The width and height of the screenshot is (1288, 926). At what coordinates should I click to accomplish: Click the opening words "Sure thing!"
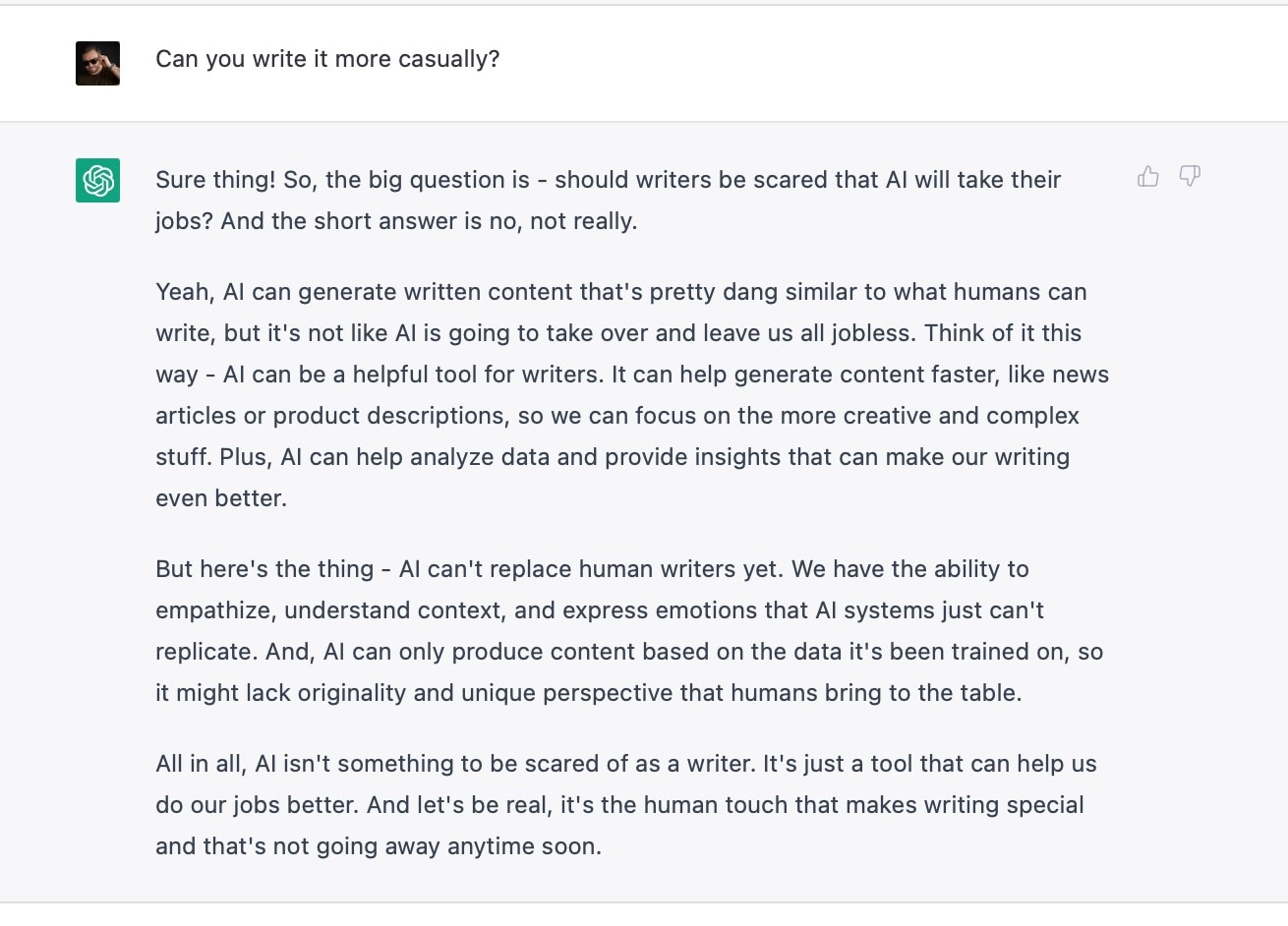tap(216, 180)
